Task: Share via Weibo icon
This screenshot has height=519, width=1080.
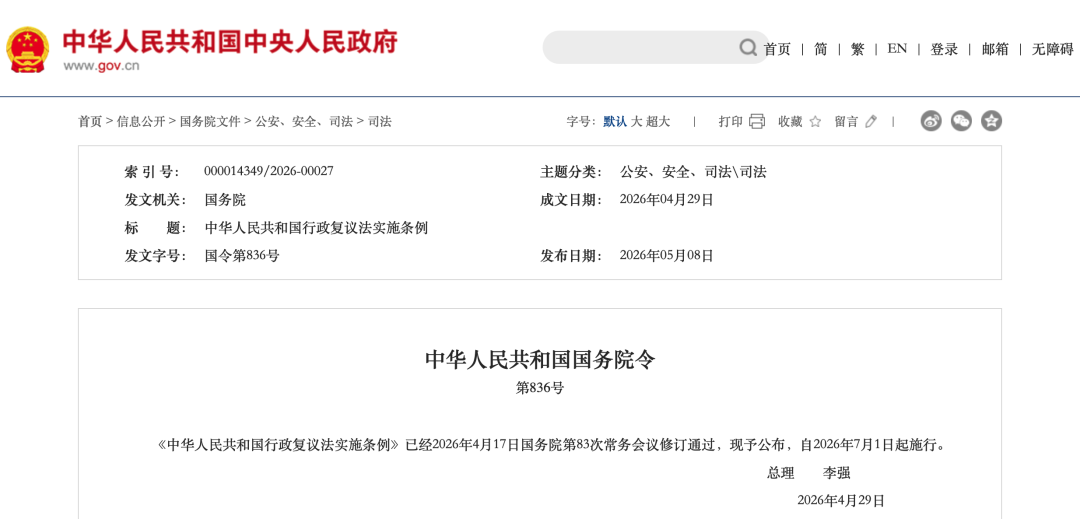Action: click(931, 121)
